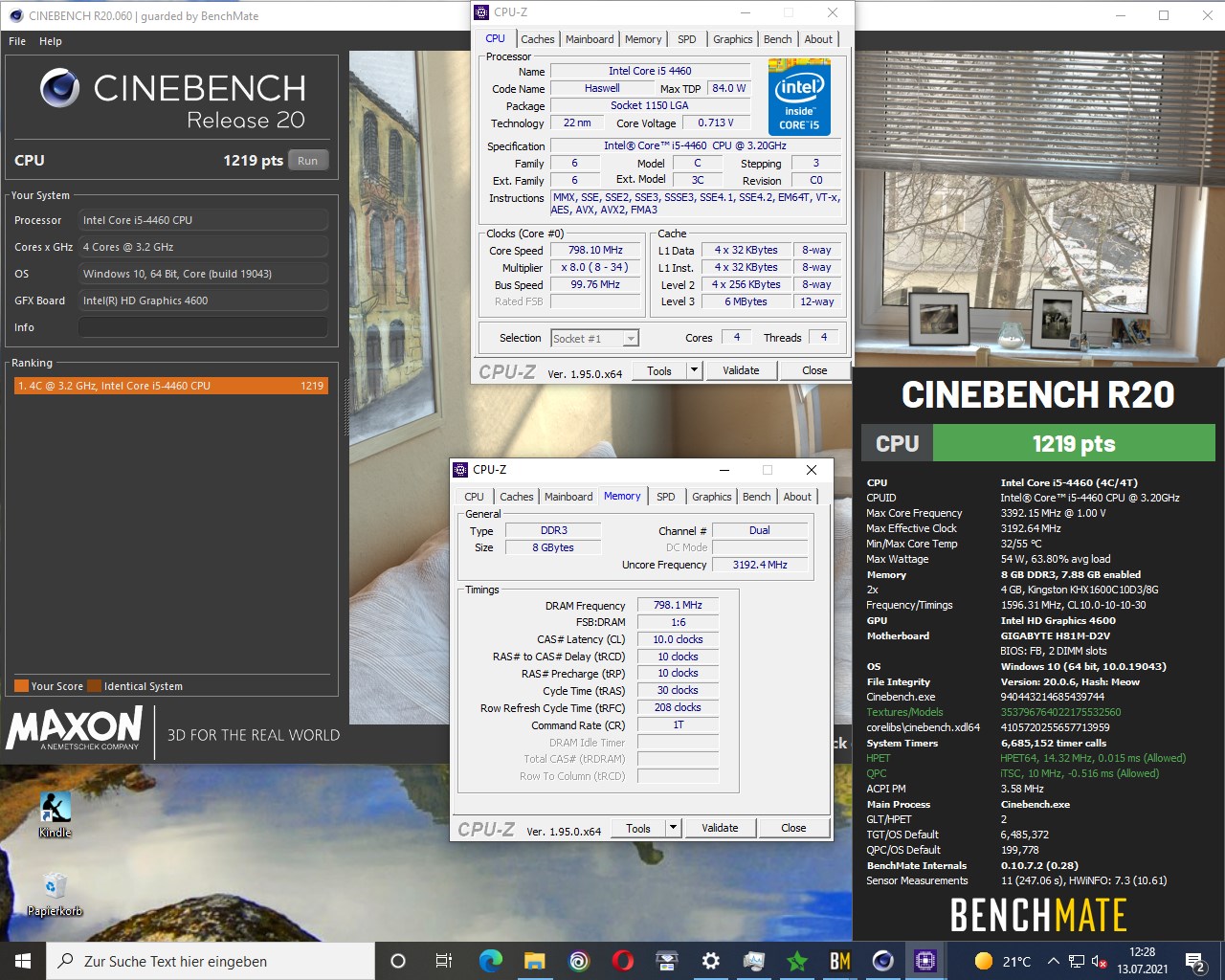Screen dimensions: 1225x980
Task: Open the notification center icon
Action: coord(1195,961)
